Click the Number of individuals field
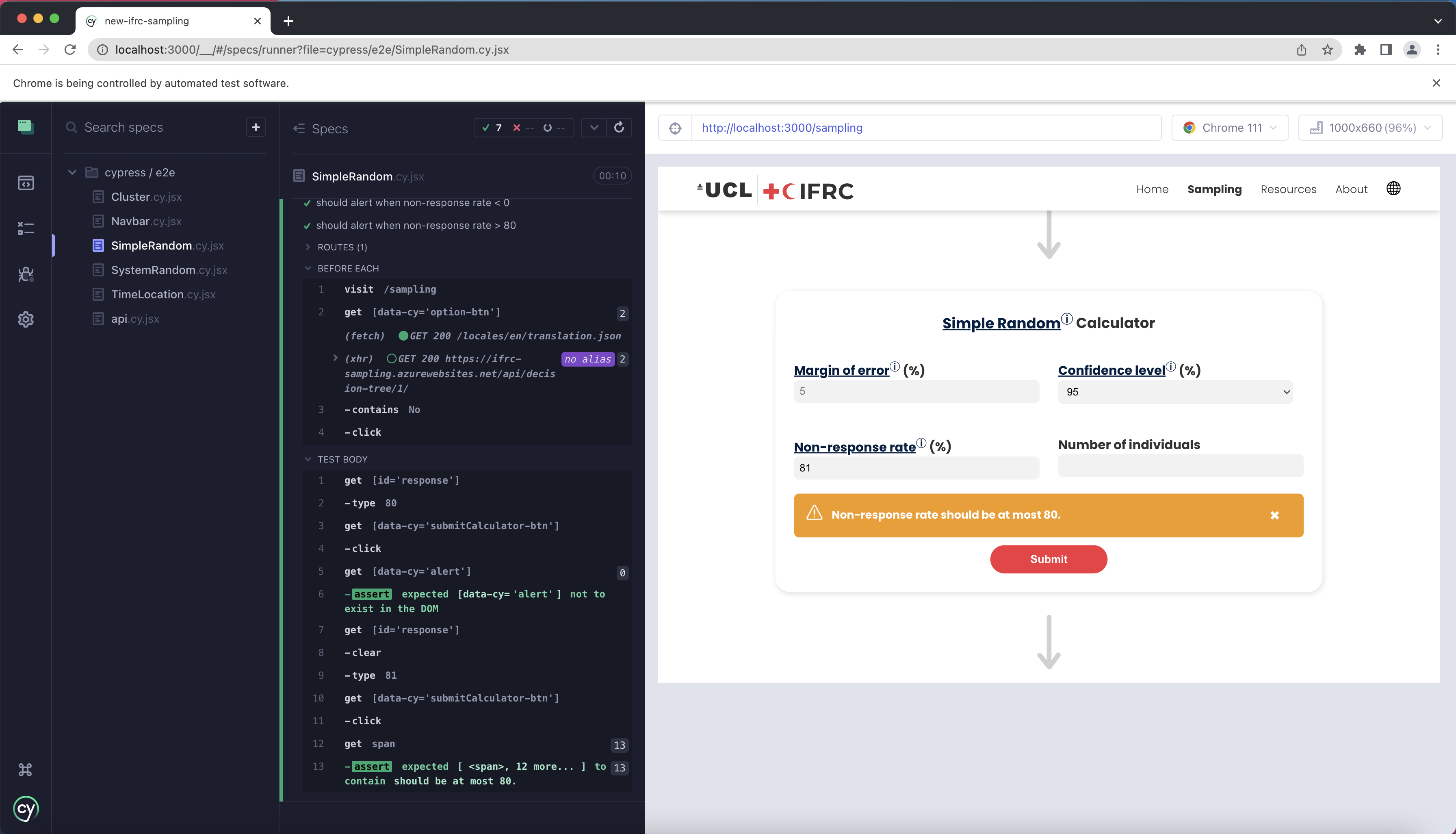The image size is (1456, 834). [x=1181, y=466]
